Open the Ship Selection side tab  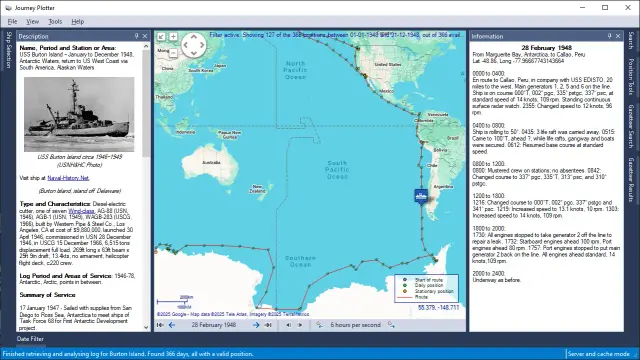(9, 50)
